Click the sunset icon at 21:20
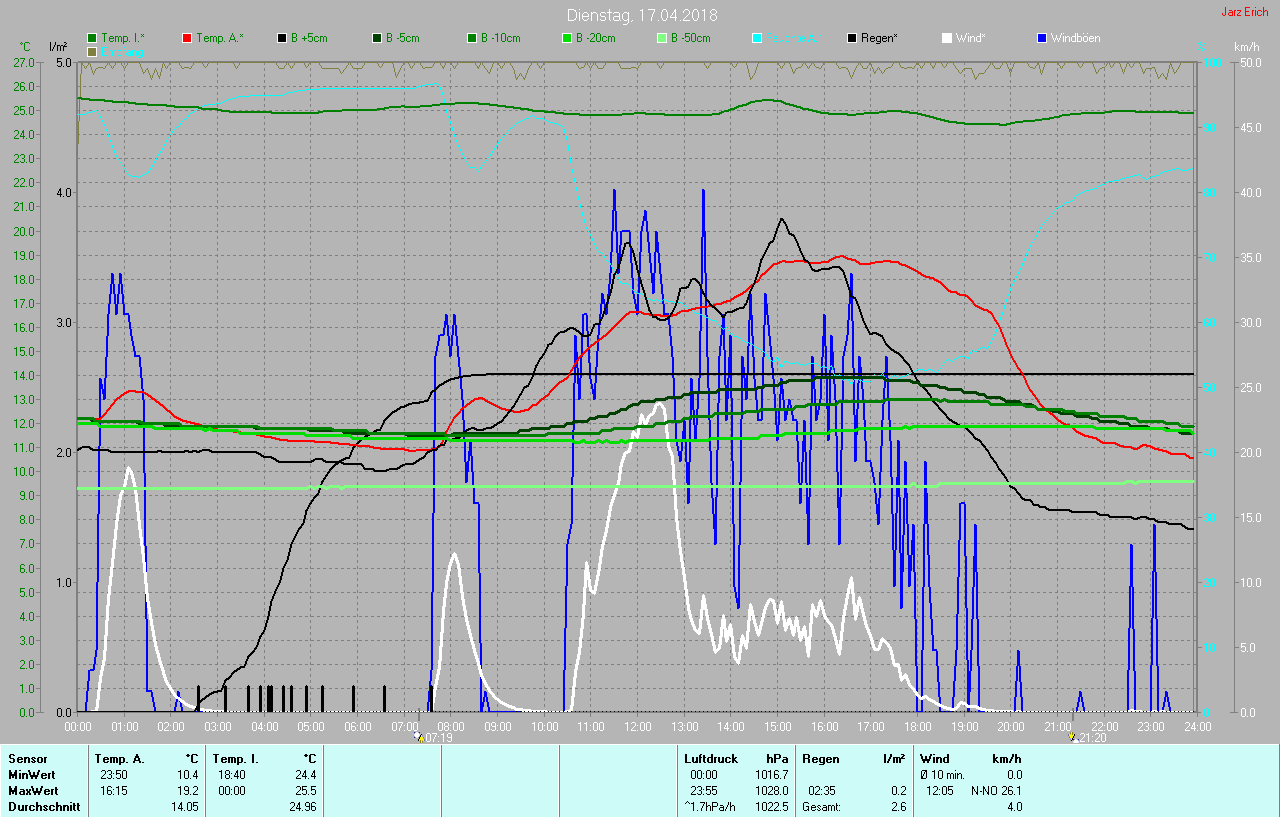This screenshot has height=817, width=1280. 1072,736
